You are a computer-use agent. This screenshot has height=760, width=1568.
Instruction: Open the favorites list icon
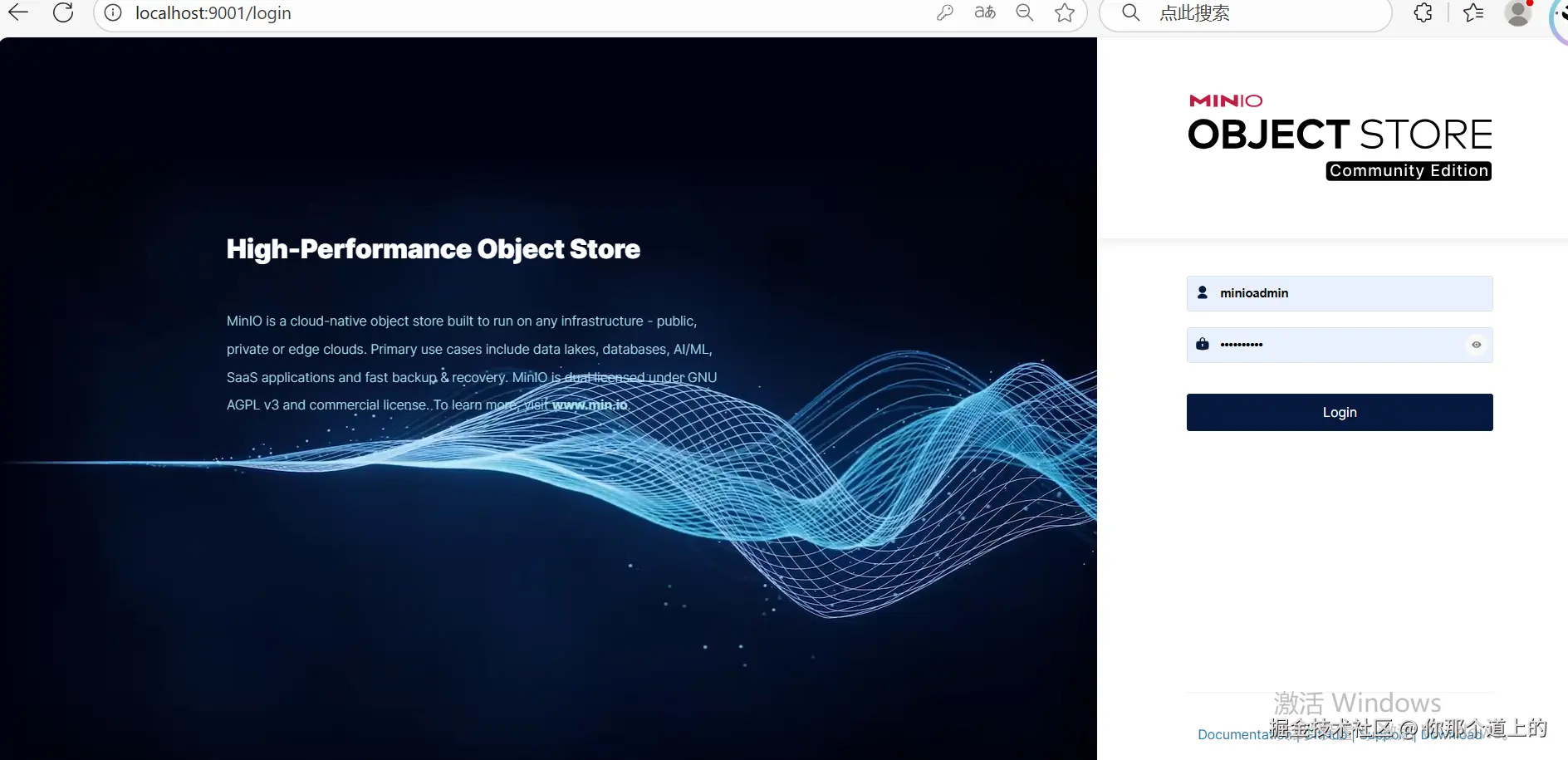pyautogui.click(x=1473, y=12)
